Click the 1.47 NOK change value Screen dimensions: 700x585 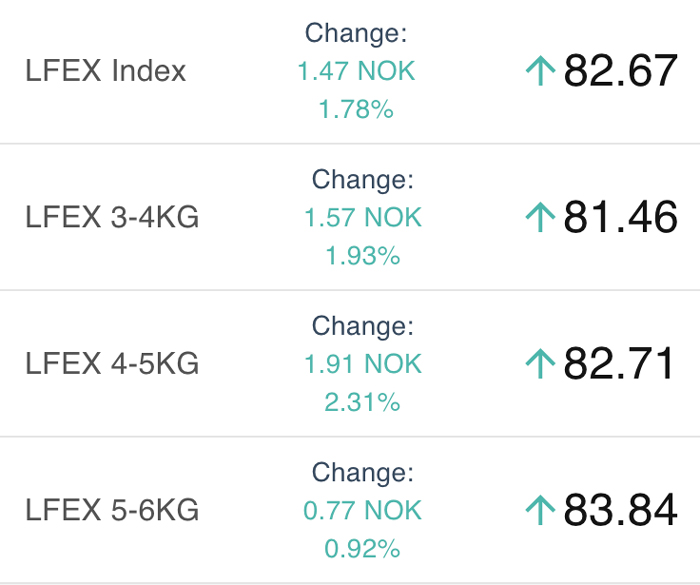pos(356,71)
